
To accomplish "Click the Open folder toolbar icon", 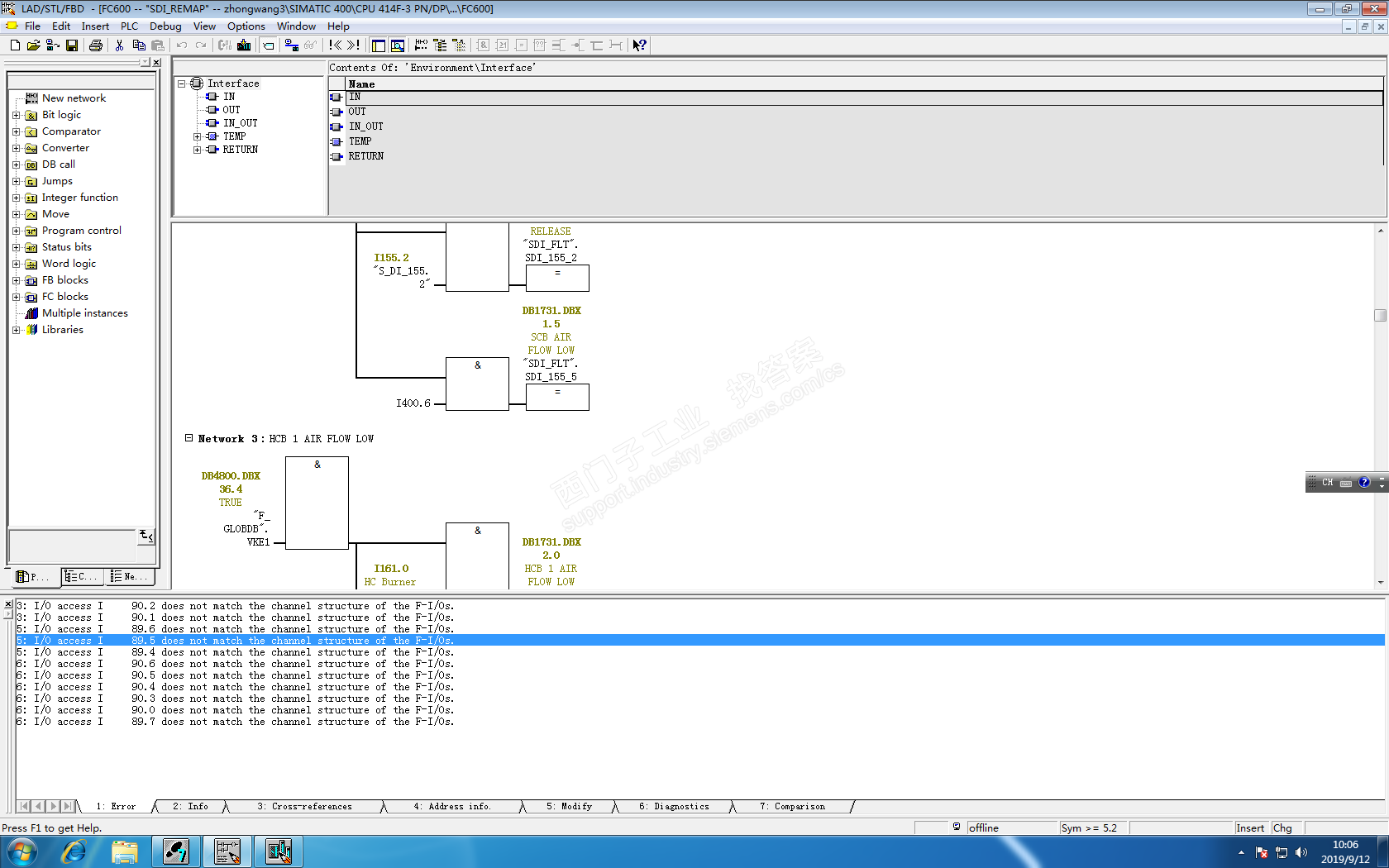I will [33, 45].
